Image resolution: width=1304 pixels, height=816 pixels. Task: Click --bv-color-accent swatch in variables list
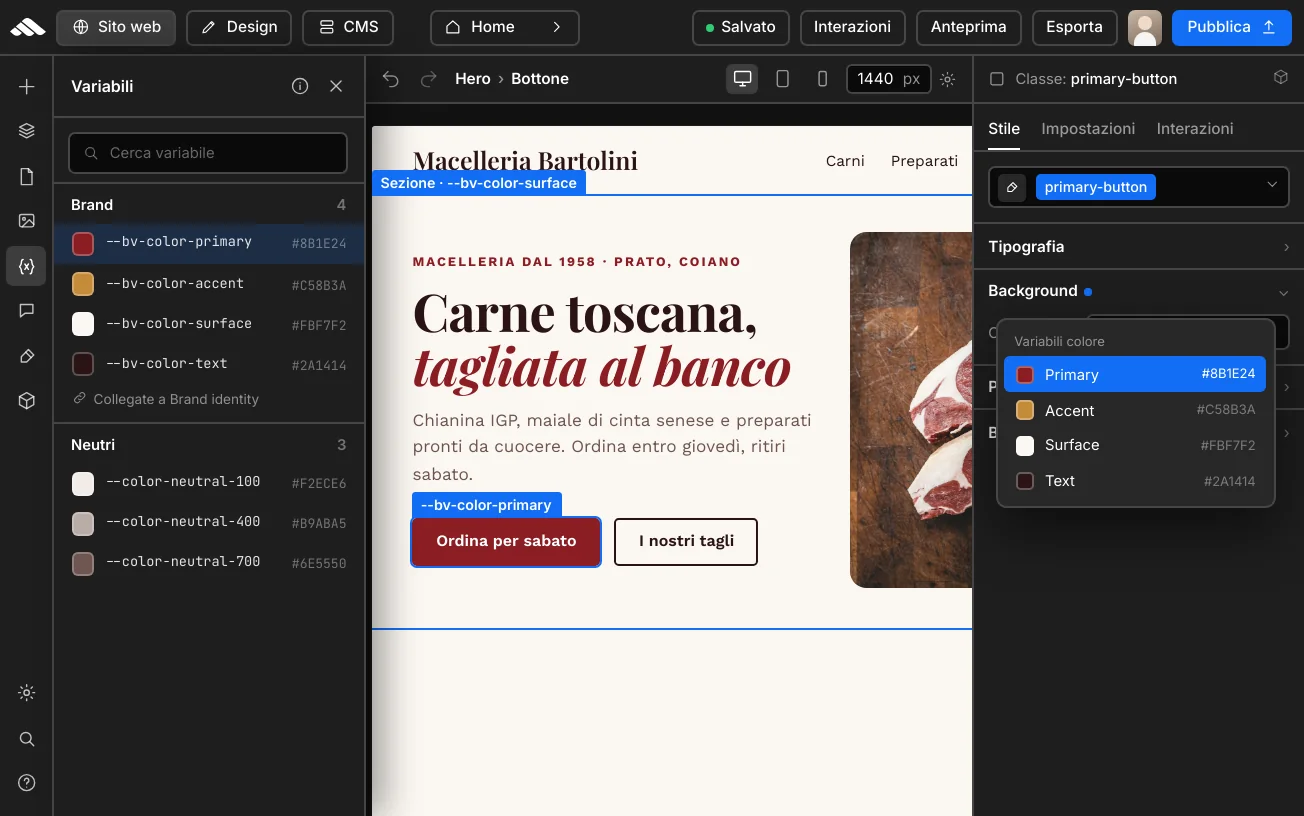(83, 284)
